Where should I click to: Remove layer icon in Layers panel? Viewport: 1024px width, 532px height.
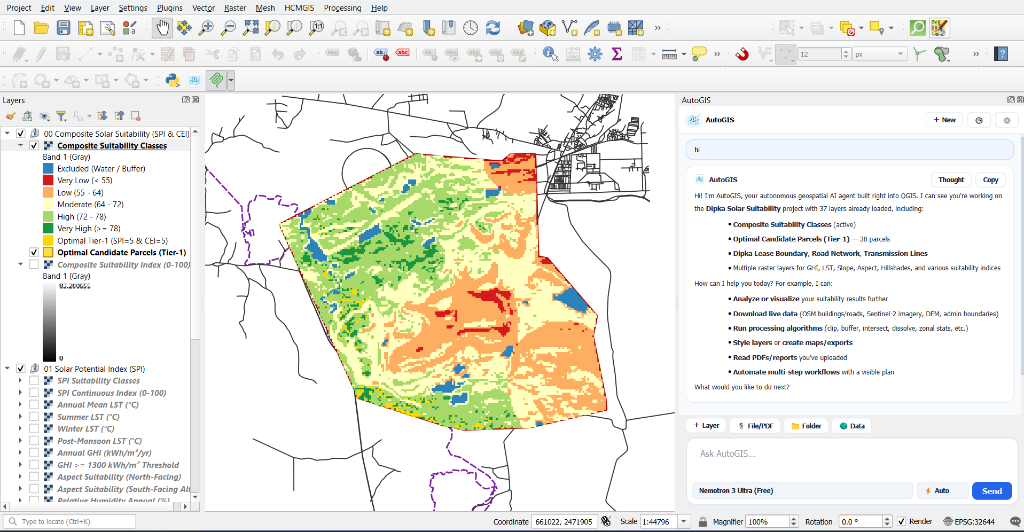(x=136, y=116)
